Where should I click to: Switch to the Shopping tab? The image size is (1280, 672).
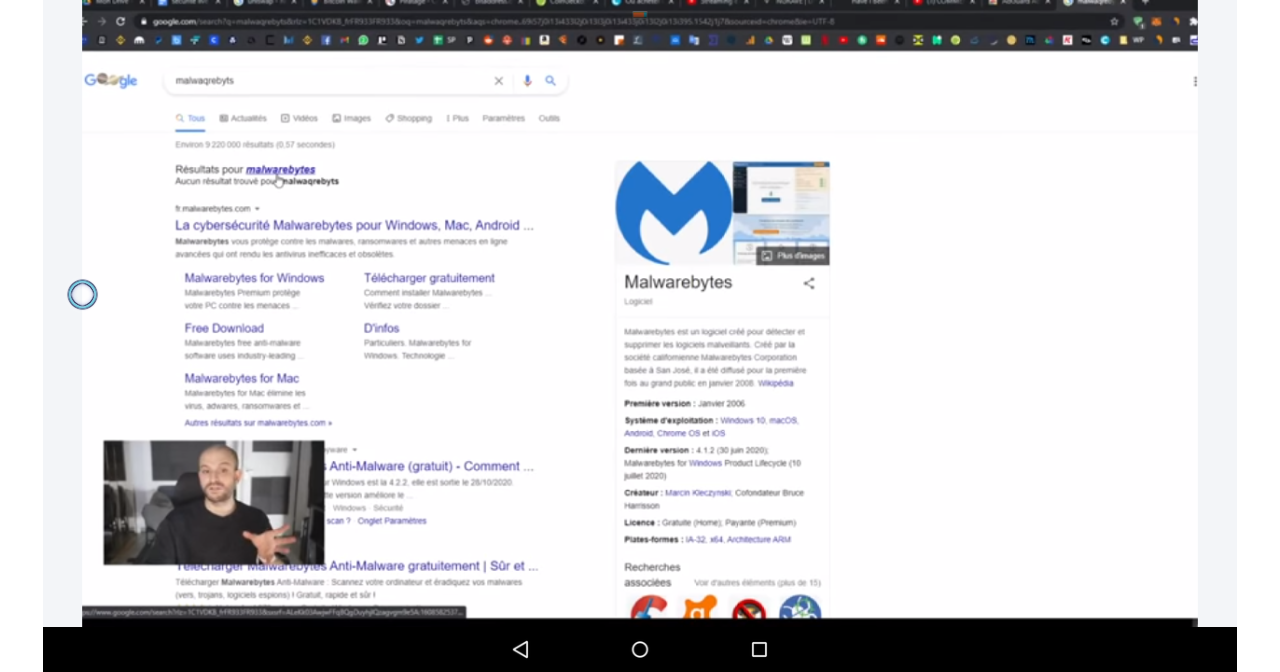409,118
